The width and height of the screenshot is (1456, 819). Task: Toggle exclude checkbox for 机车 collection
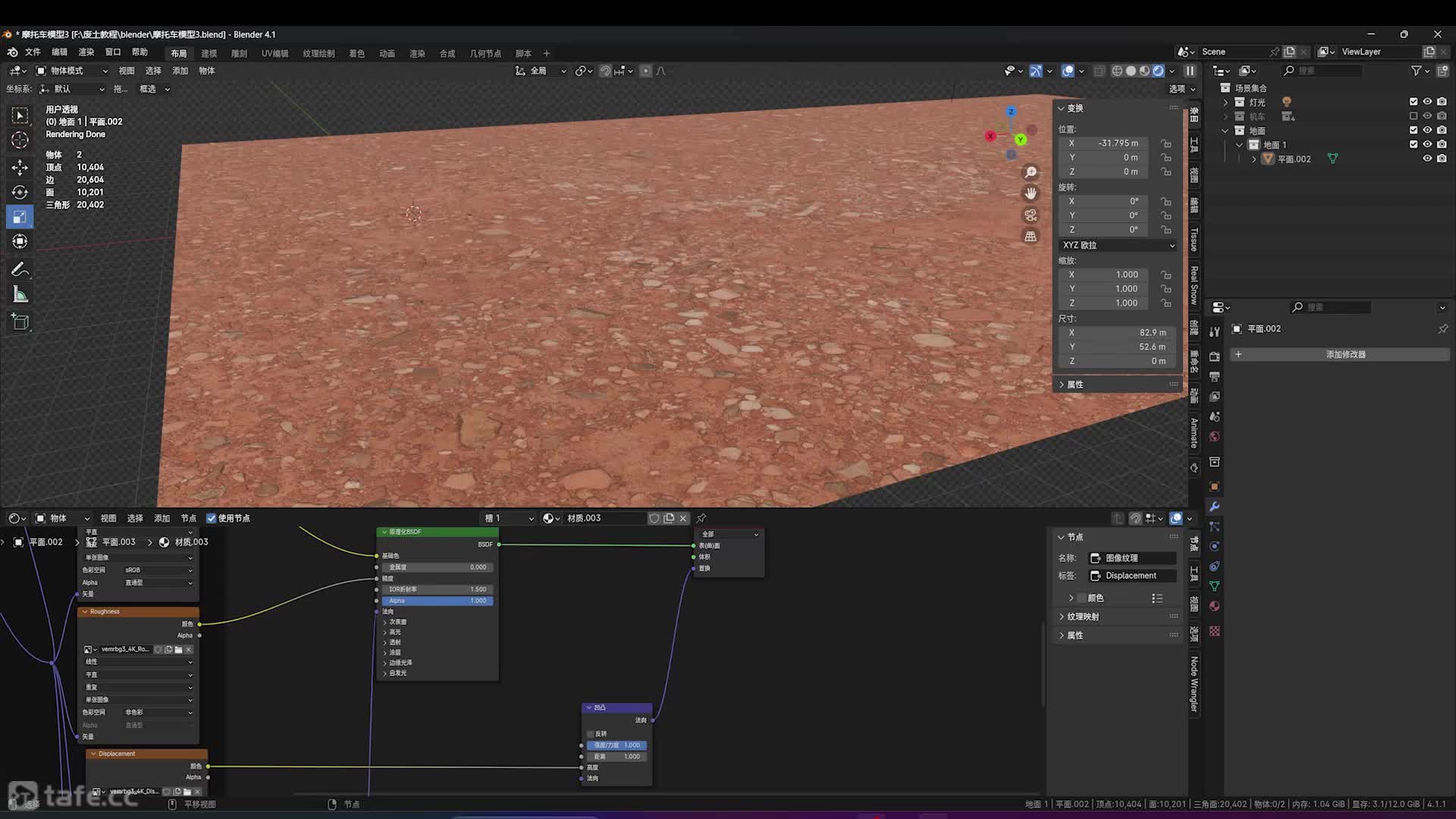point(1414,116)
